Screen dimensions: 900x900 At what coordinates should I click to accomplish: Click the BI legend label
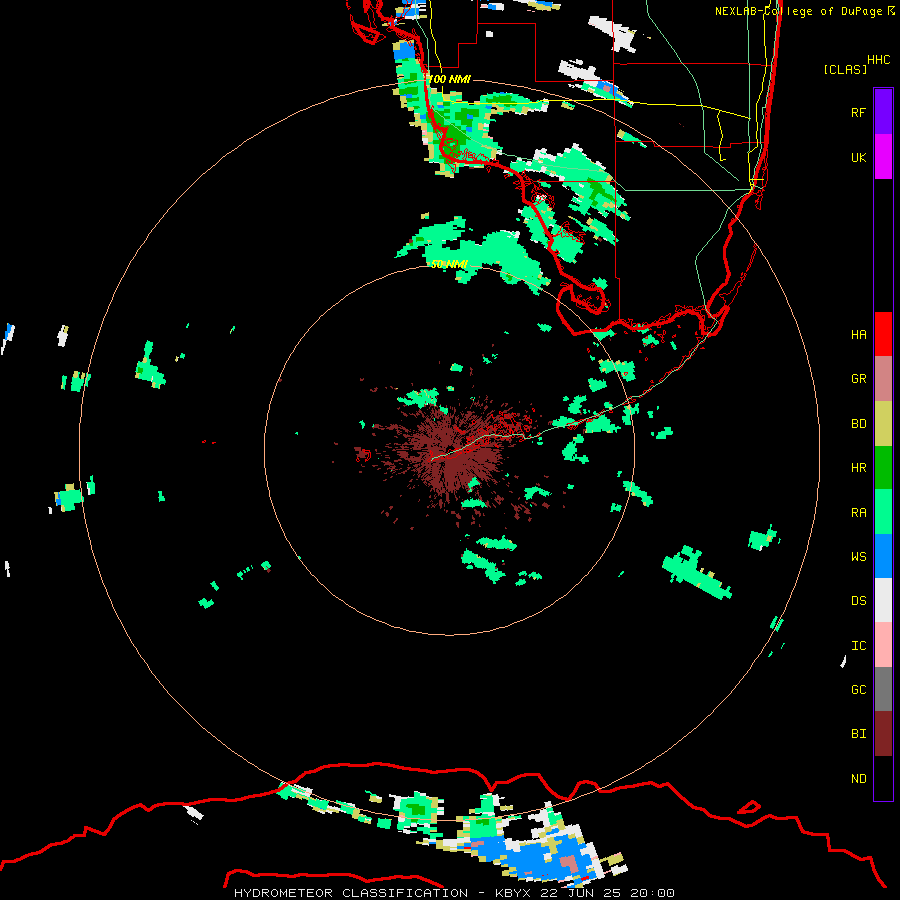click(x=858, y=734)
